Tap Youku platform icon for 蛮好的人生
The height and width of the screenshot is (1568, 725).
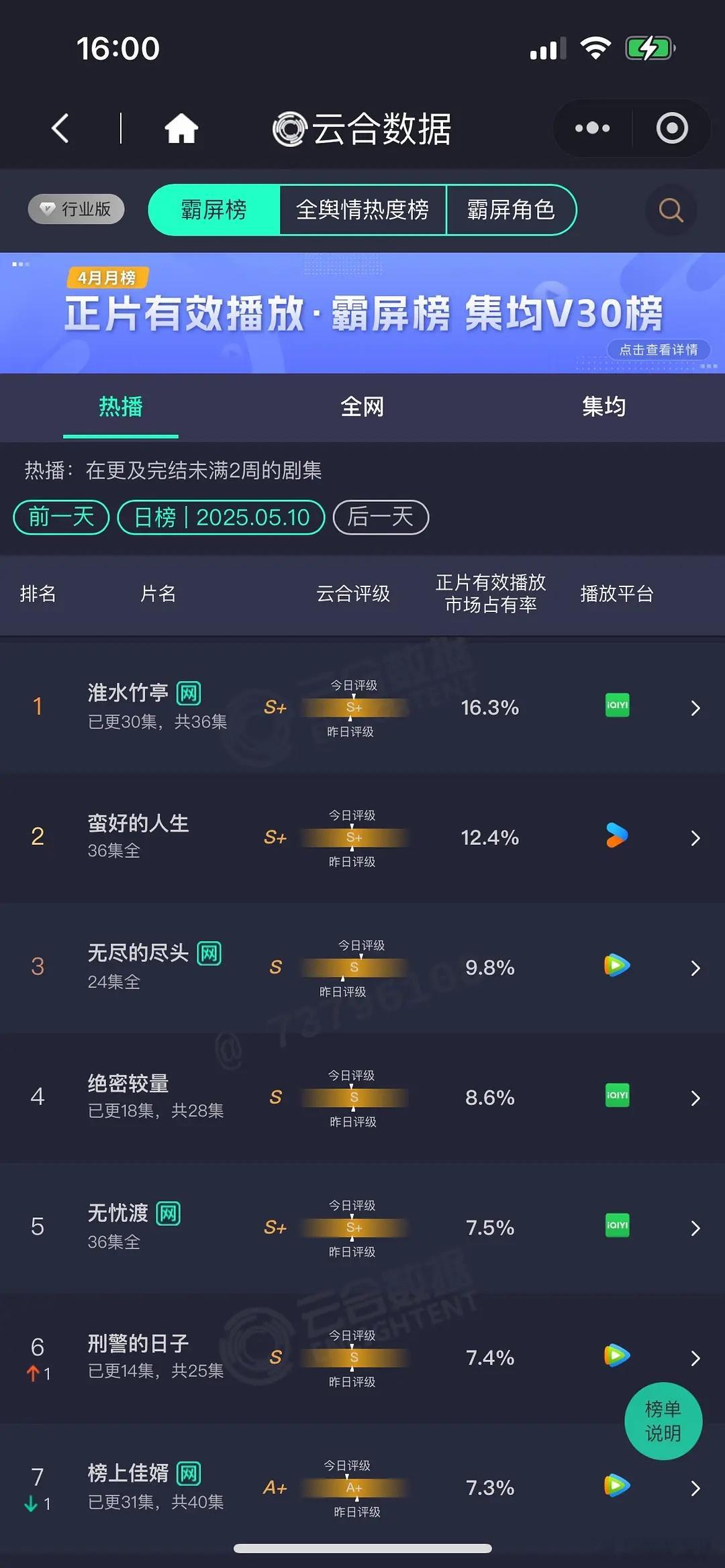(617, 835)
